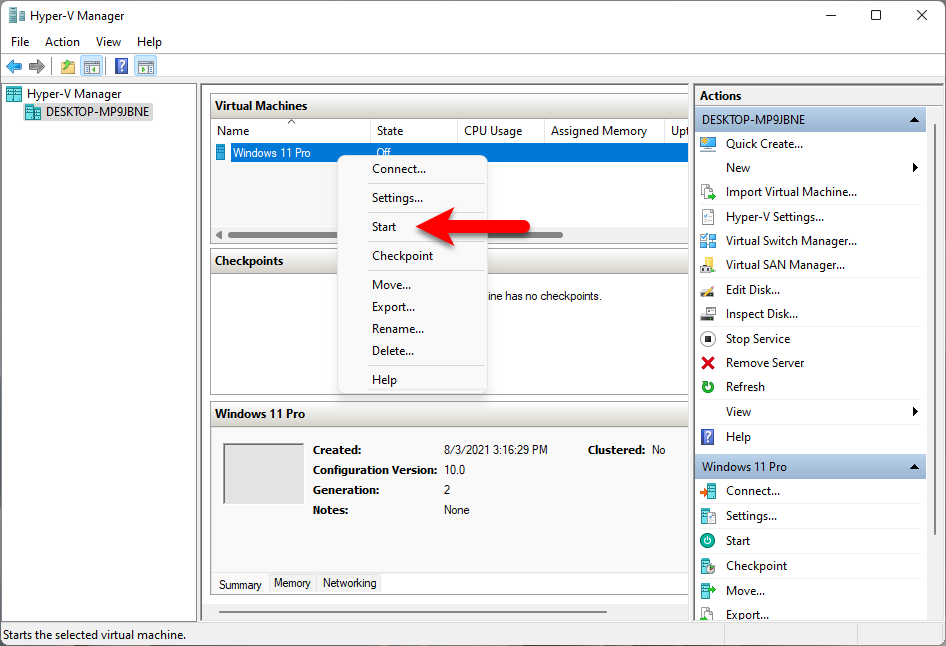Viewport: 946px width, 646px height.
Task: Click the Stop Service icon
Action: pyautogui.click(x=708, y=339)
